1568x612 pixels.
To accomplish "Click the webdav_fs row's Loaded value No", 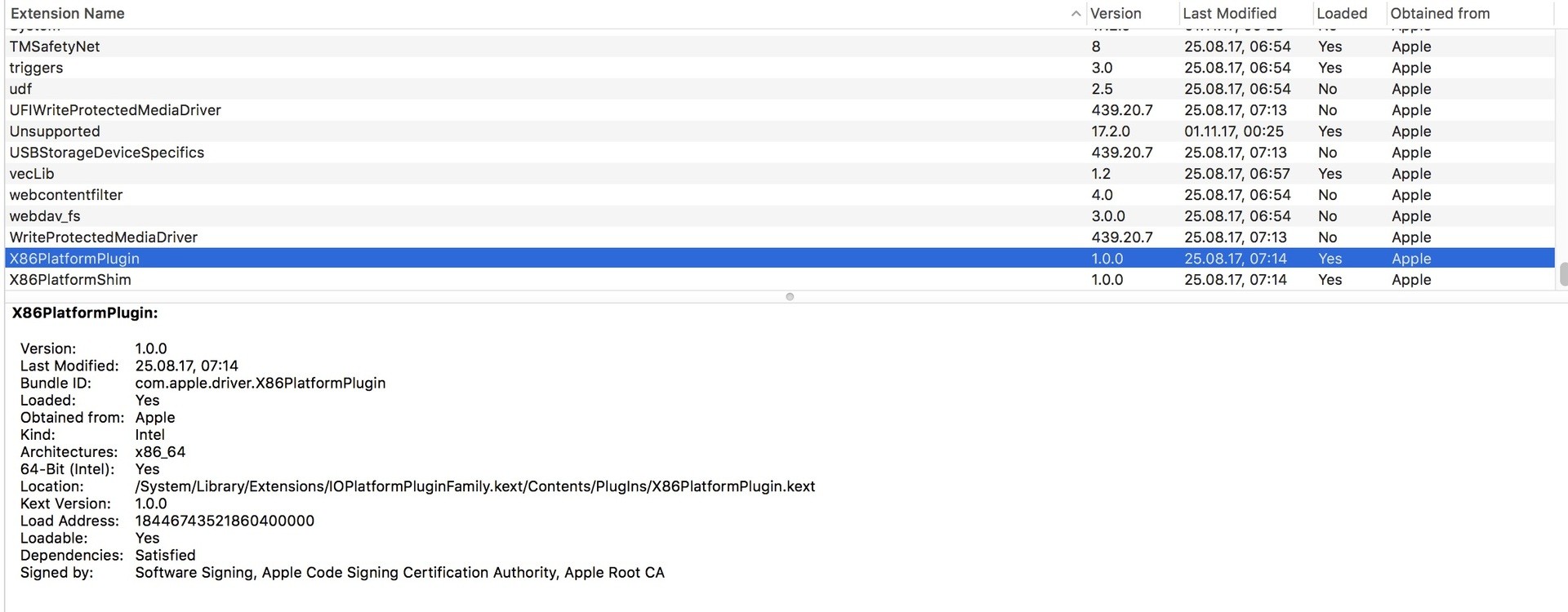I will [1328, 216].
